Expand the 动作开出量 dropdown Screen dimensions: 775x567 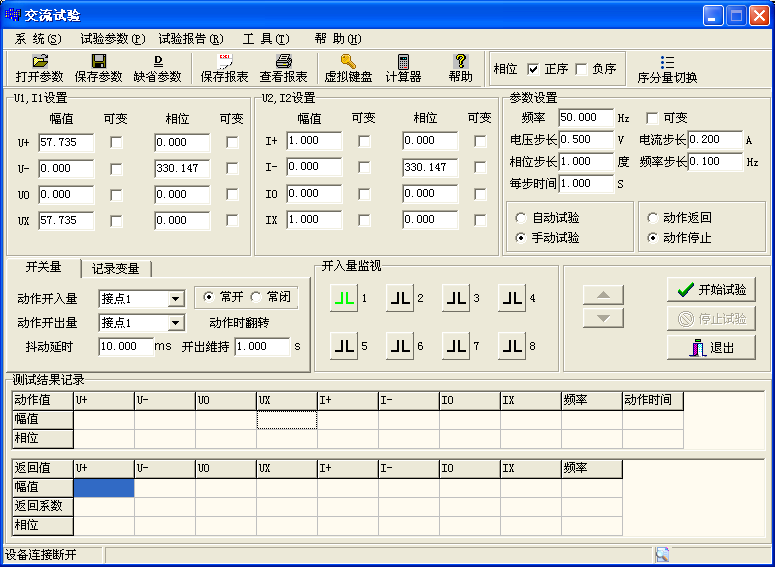click(176, 323)
